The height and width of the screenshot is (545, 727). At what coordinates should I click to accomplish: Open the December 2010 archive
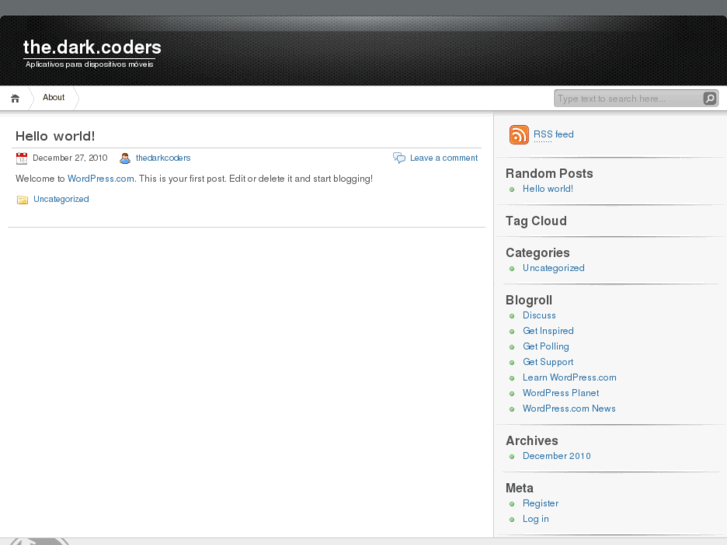coord(556,456)
